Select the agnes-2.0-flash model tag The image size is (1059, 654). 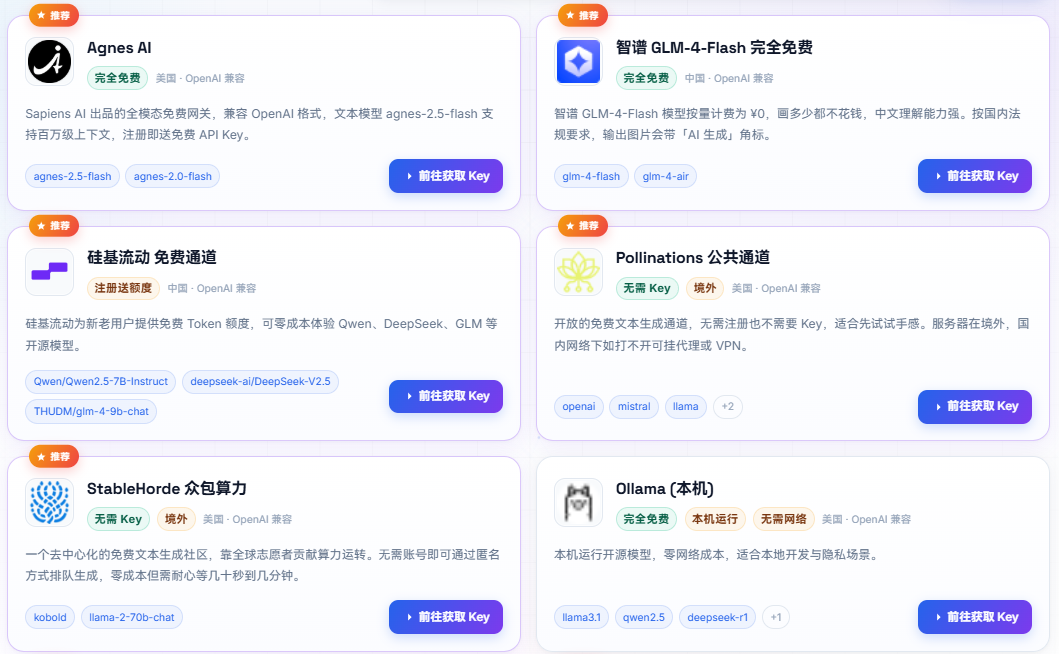point(172,176)
